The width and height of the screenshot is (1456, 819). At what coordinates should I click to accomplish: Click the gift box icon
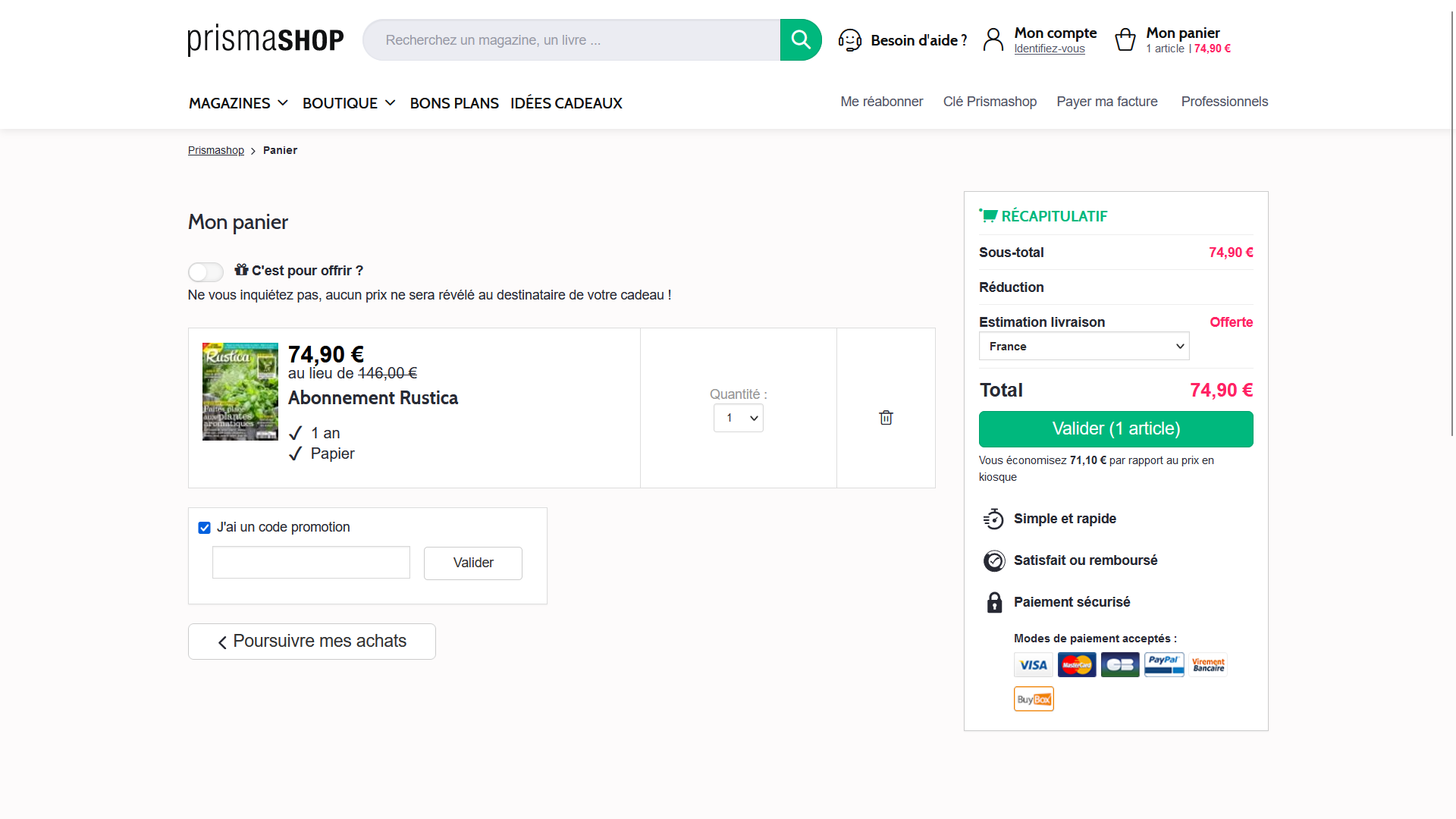pyautogui.click(x=242, y=269)
